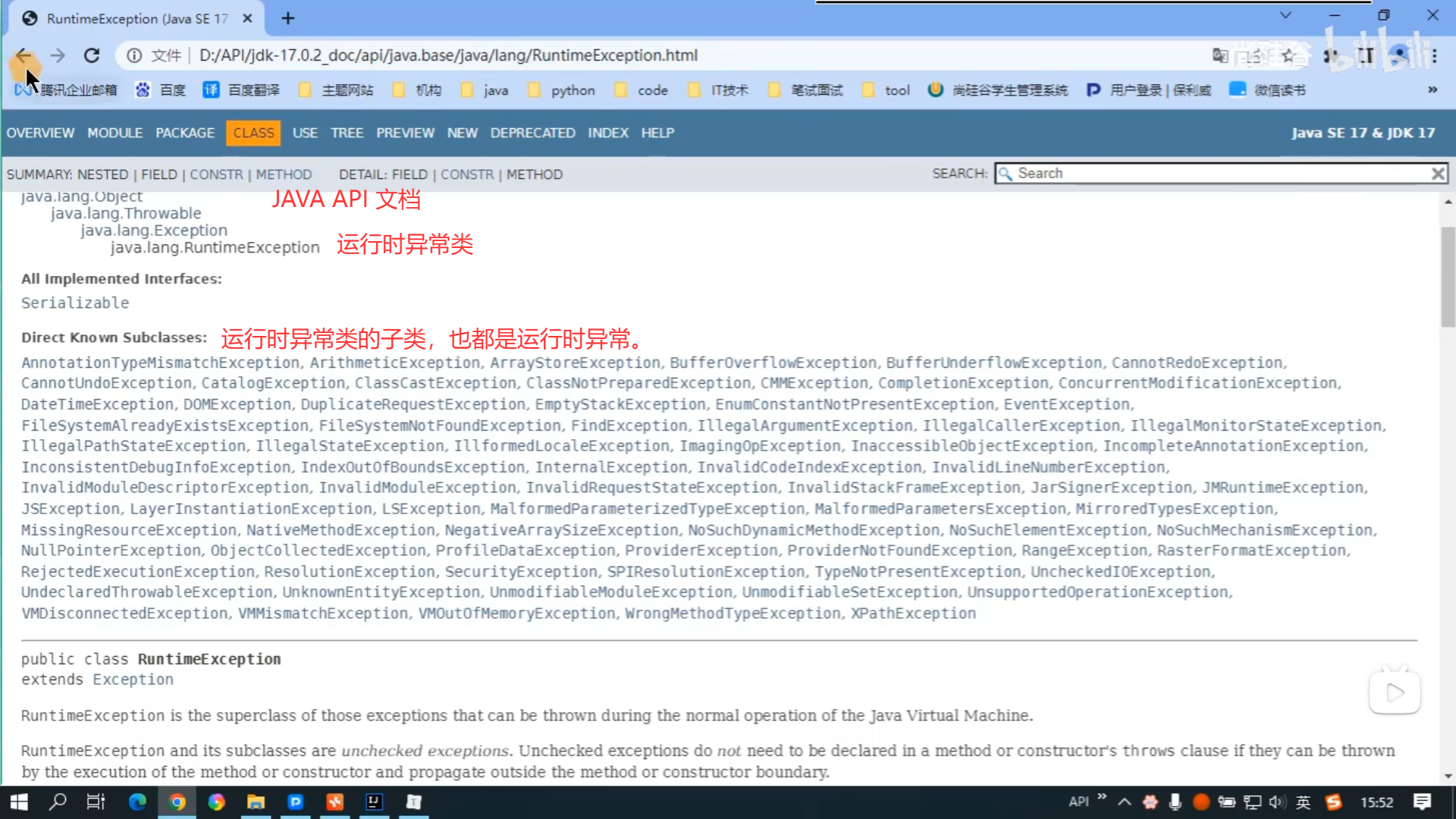1456x819 pixels.
Task: Click the Search input field
Action: point(1213,174)
